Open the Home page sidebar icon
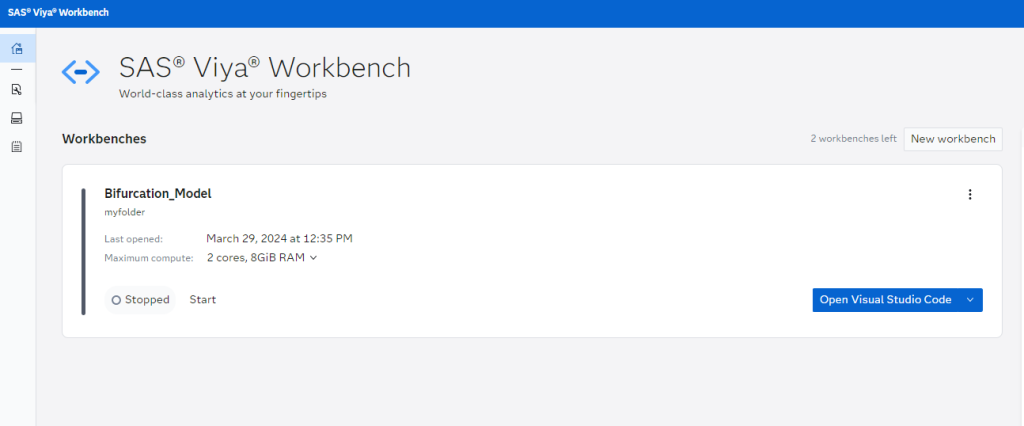Viewport: 1024px width, 426px height. coord(17,48)
